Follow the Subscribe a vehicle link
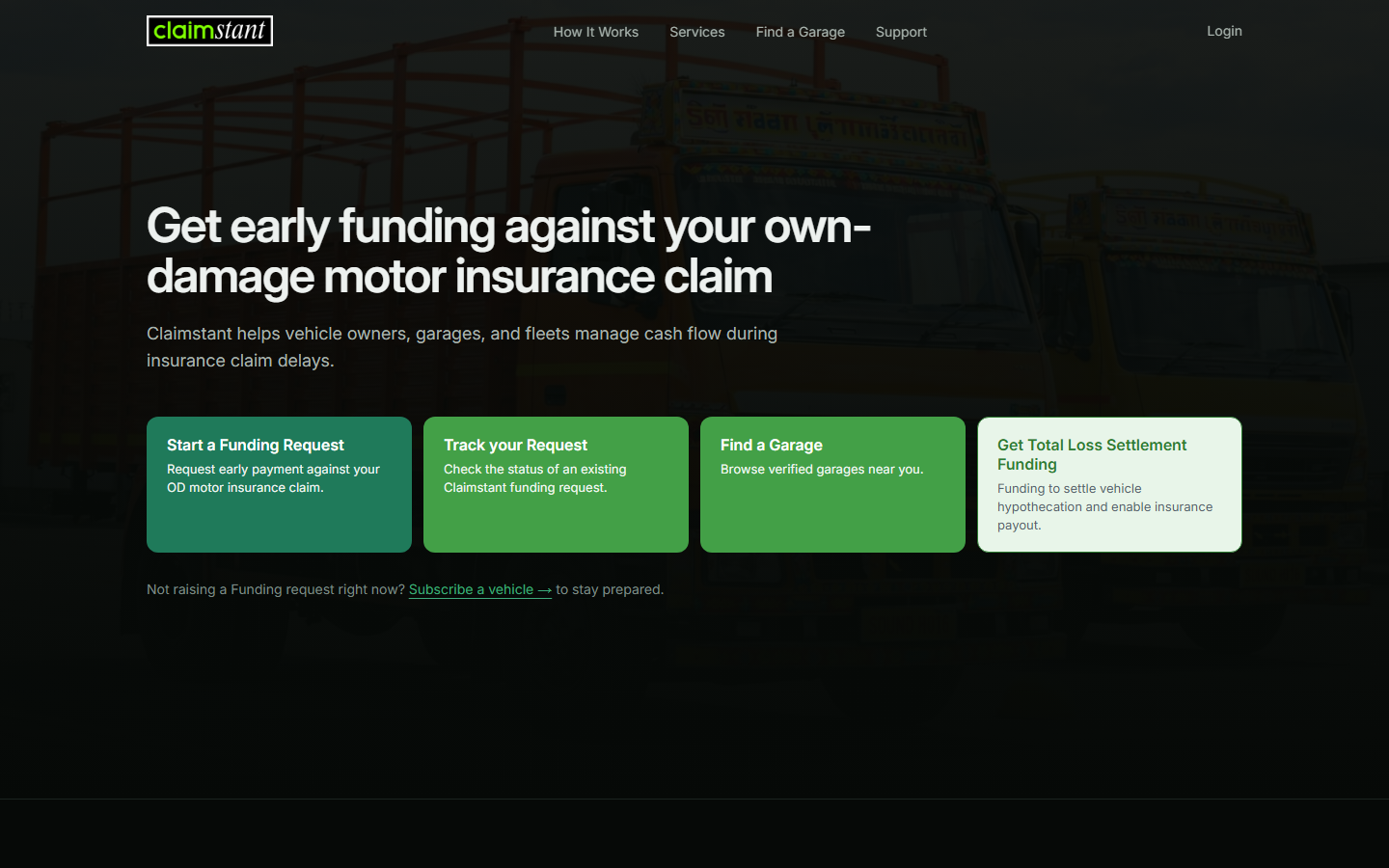 tap(480, 589)
